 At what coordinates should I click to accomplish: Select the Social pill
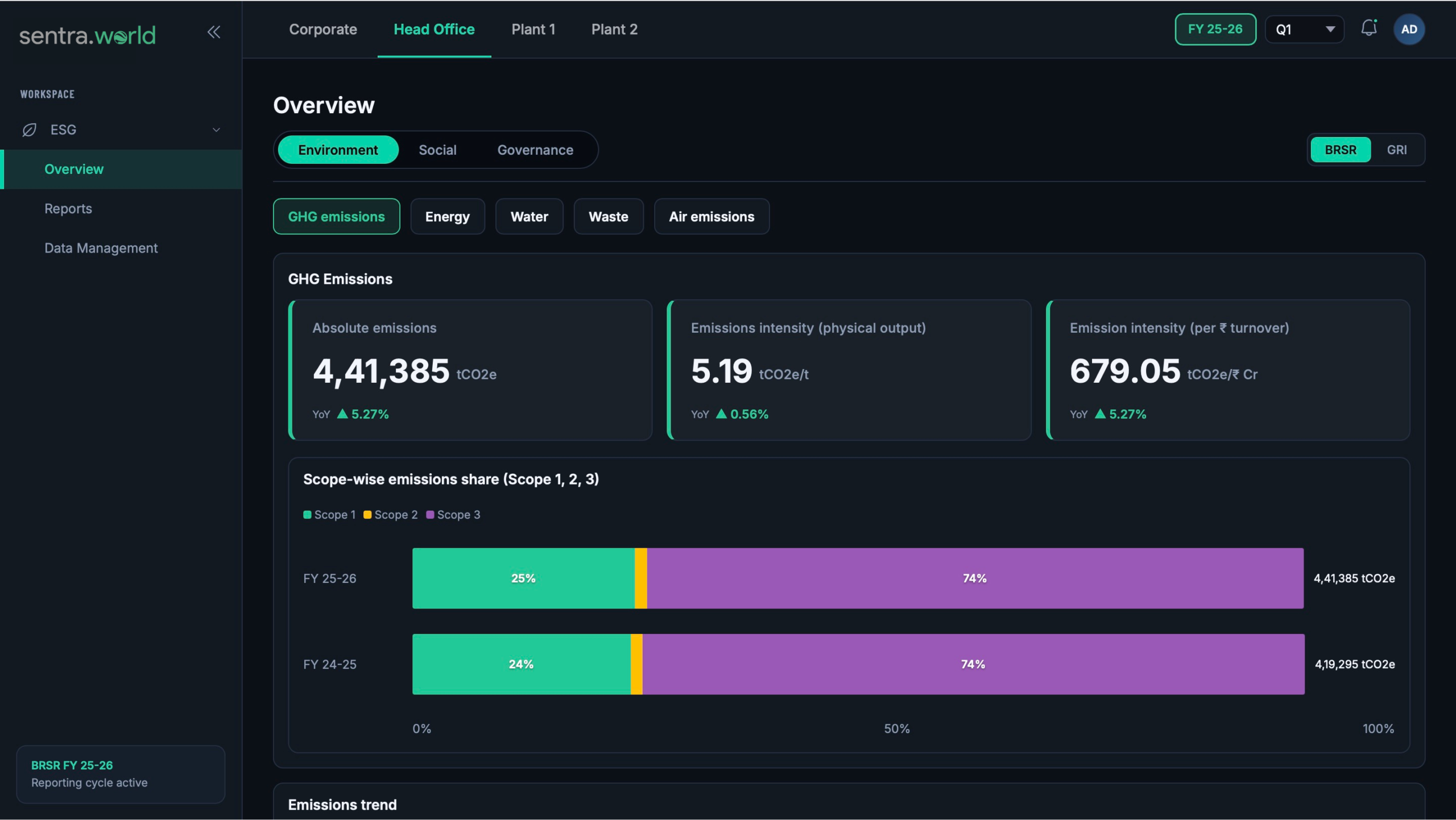437,150
